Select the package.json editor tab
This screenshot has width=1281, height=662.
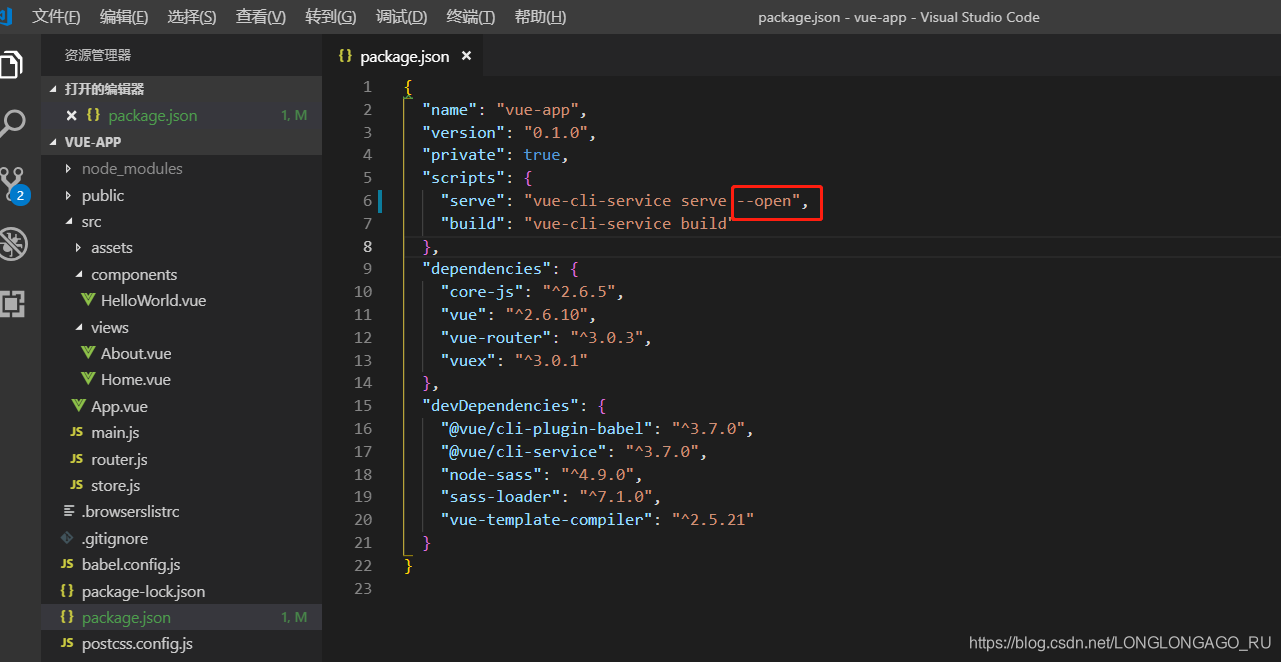click(405, 56)
